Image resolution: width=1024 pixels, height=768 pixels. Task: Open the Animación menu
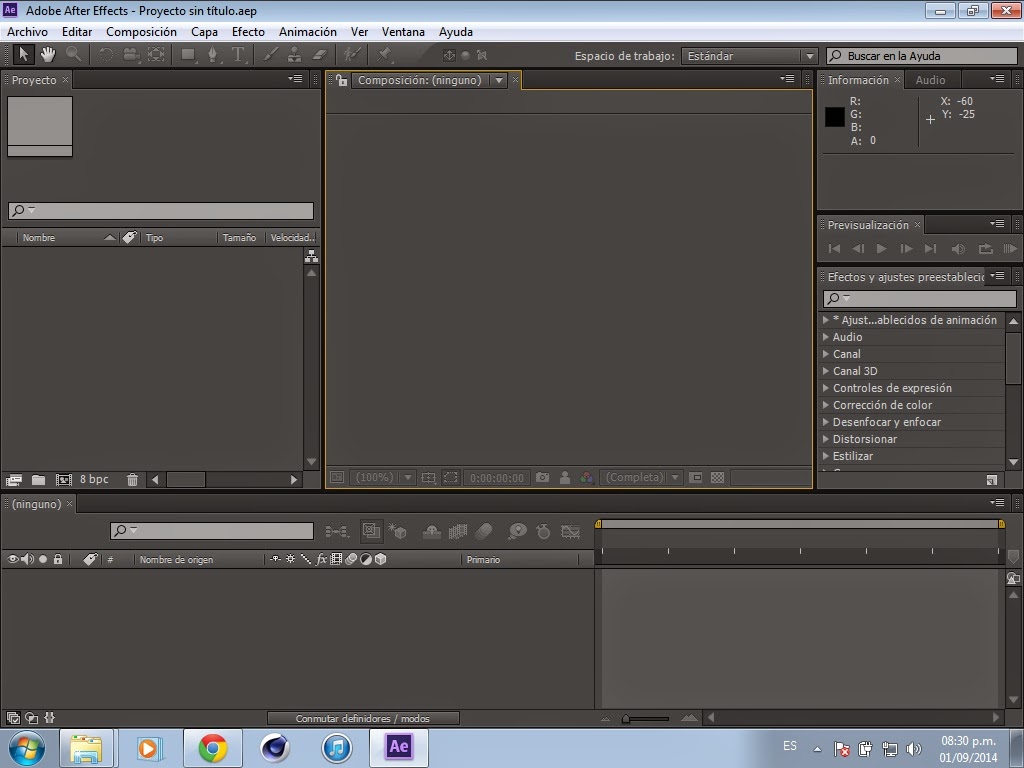click(x=308, y=31)
